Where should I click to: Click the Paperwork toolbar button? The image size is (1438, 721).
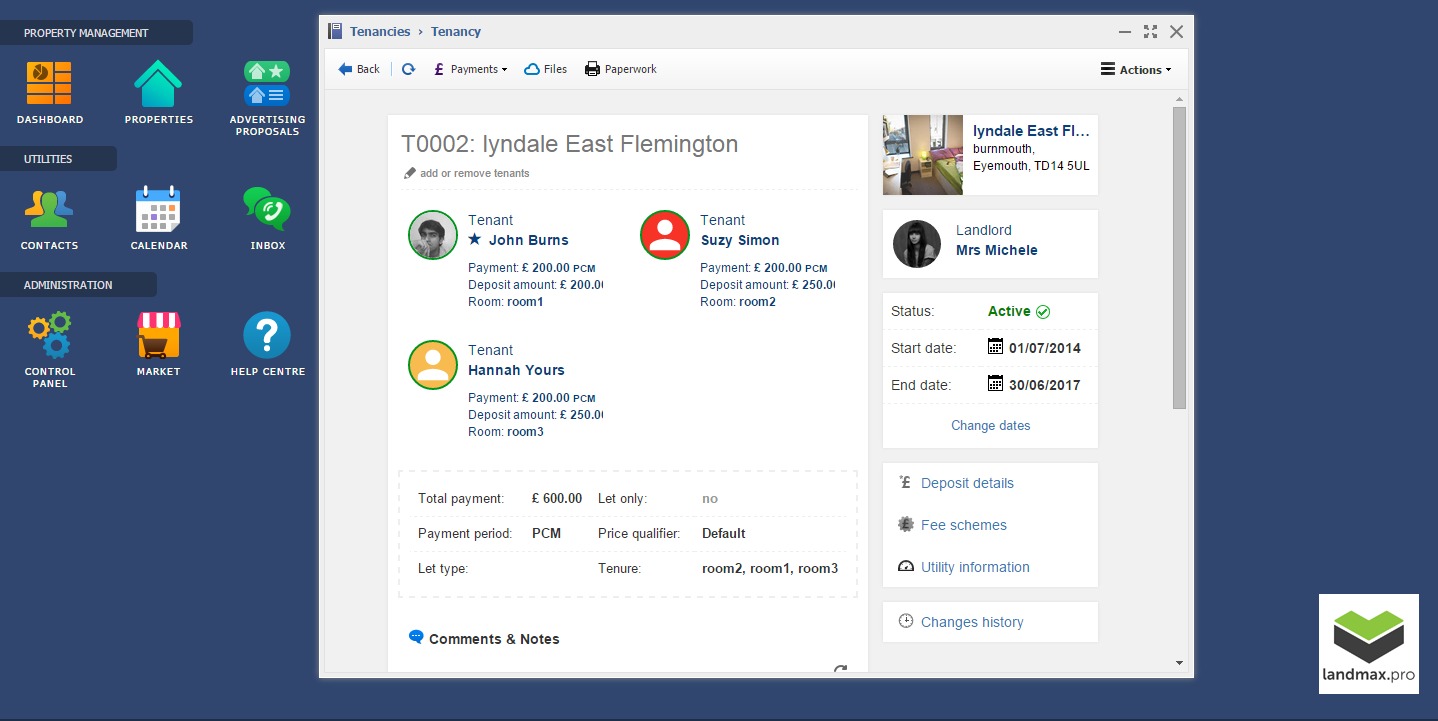click(x=620, y=69)
